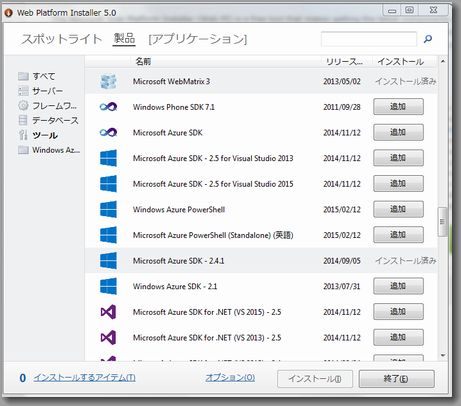Add Azure SDK for .NET (VS 2013) - 2.5

coord(398,337)
